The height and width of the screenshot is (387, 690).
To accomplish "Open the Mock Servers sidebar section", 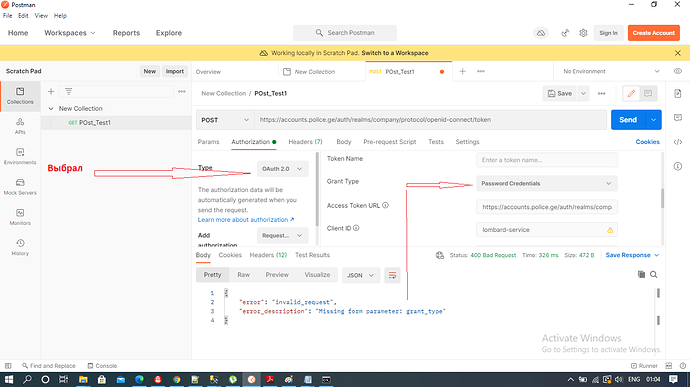I will pyautogui.click(x=20, y=187).
